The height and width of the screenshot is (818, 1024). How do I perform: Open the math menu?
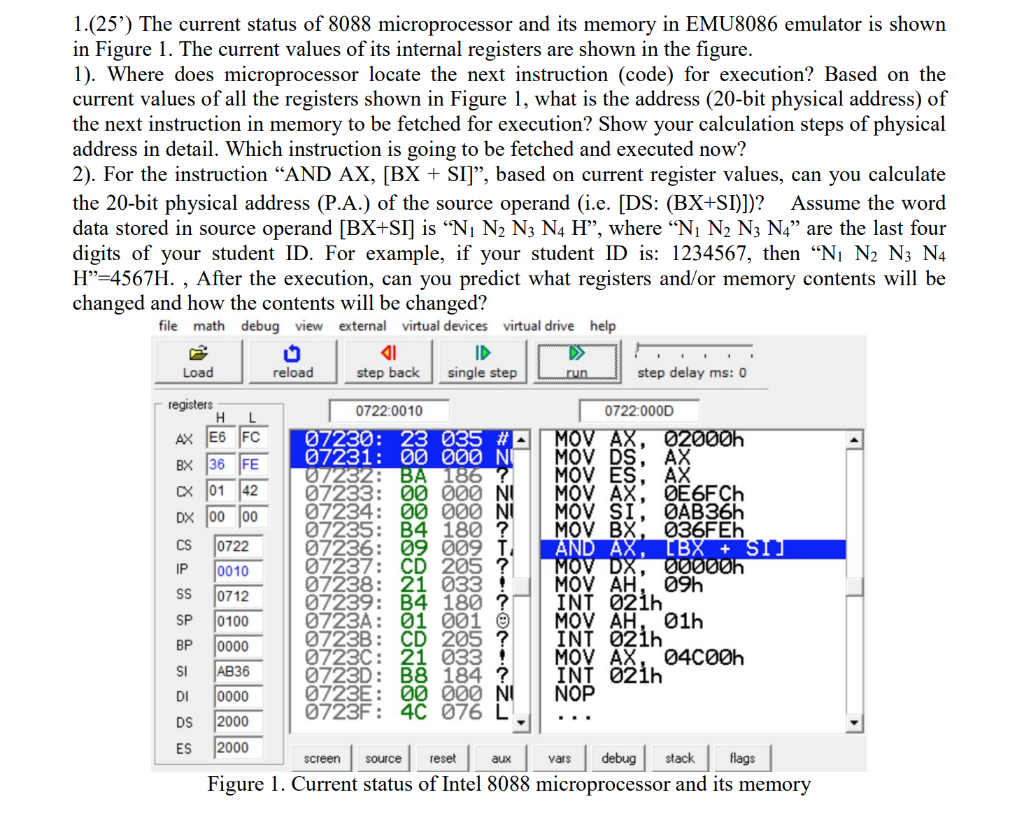point(209,325)
